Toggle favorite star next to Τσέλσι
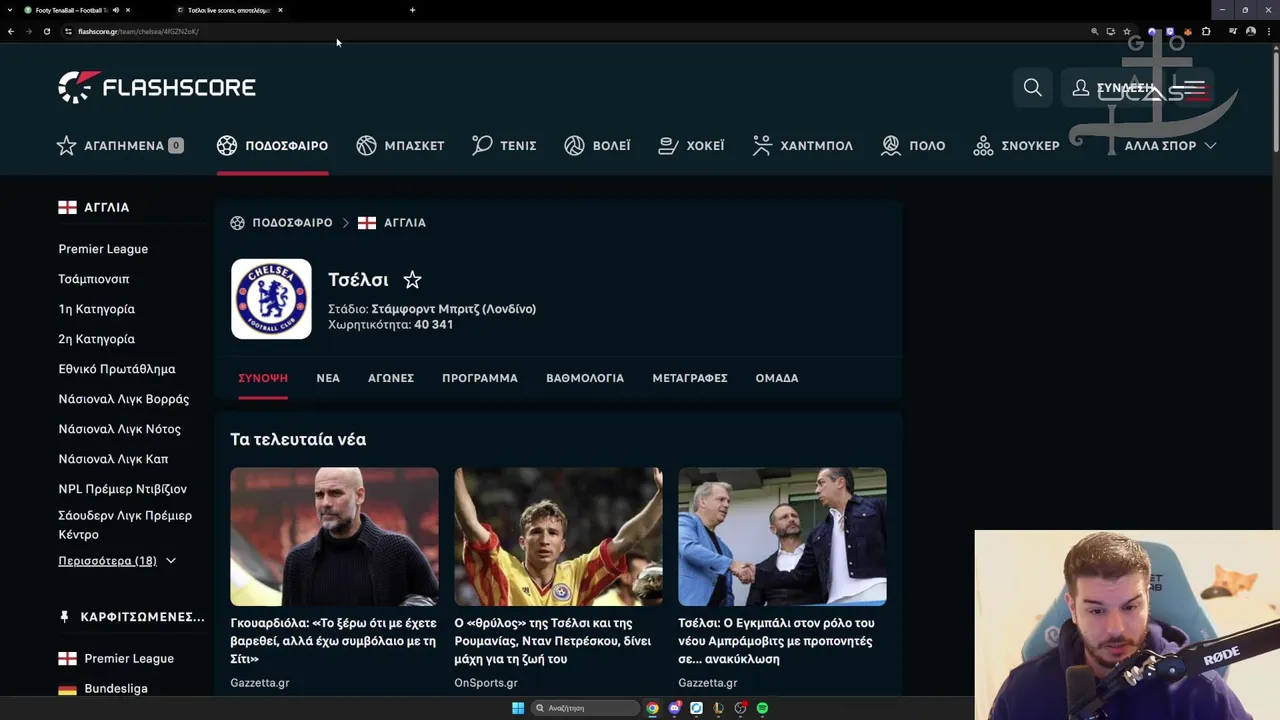The height and width of the screenshot is (720, 1280). coord(412,280)
